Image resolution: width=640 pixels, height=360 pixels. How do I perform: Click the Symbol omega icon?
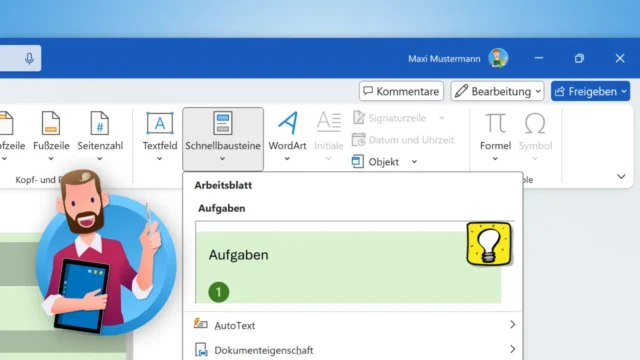(535, 123)
